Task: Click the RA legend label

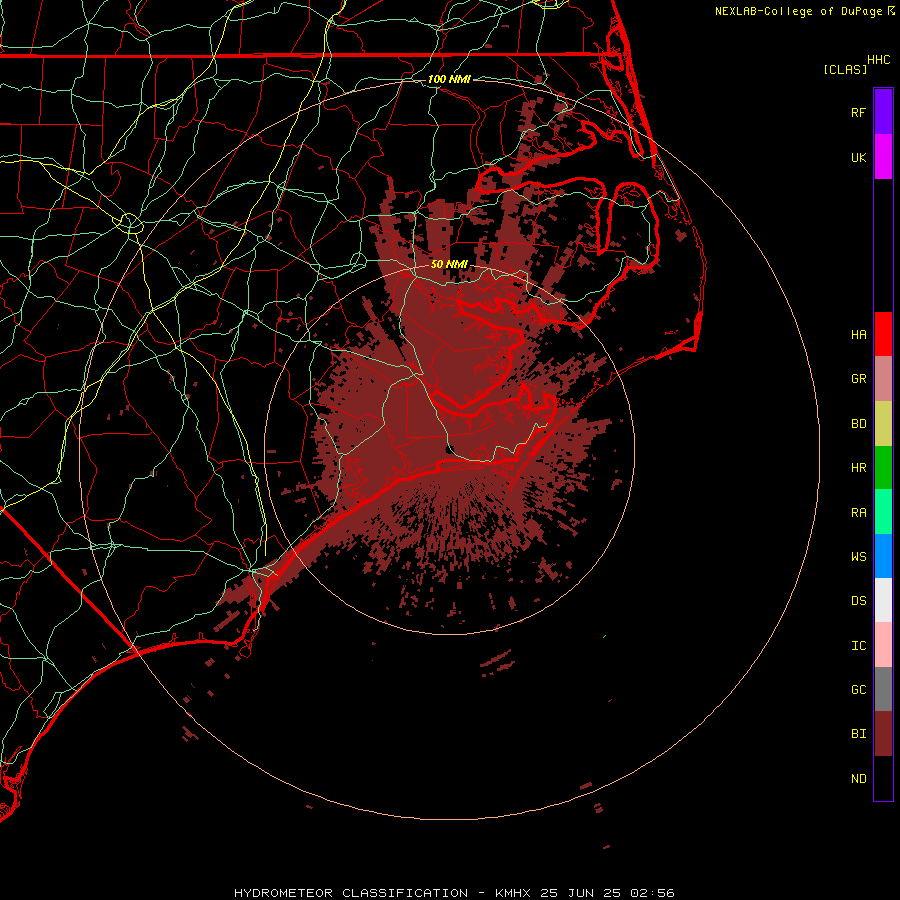Action: pos(858,513)
